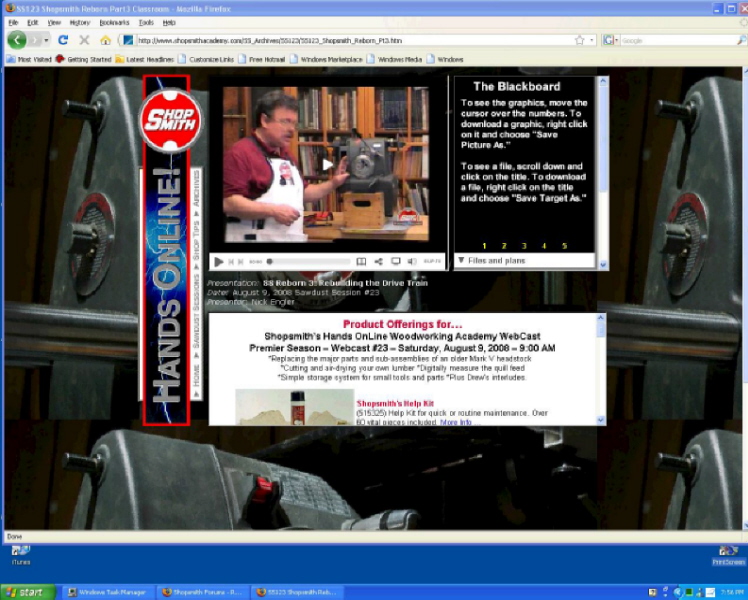The image size is (748, 600).
Task: Open the Home vertical nav link
Action: tap(196, 375)
